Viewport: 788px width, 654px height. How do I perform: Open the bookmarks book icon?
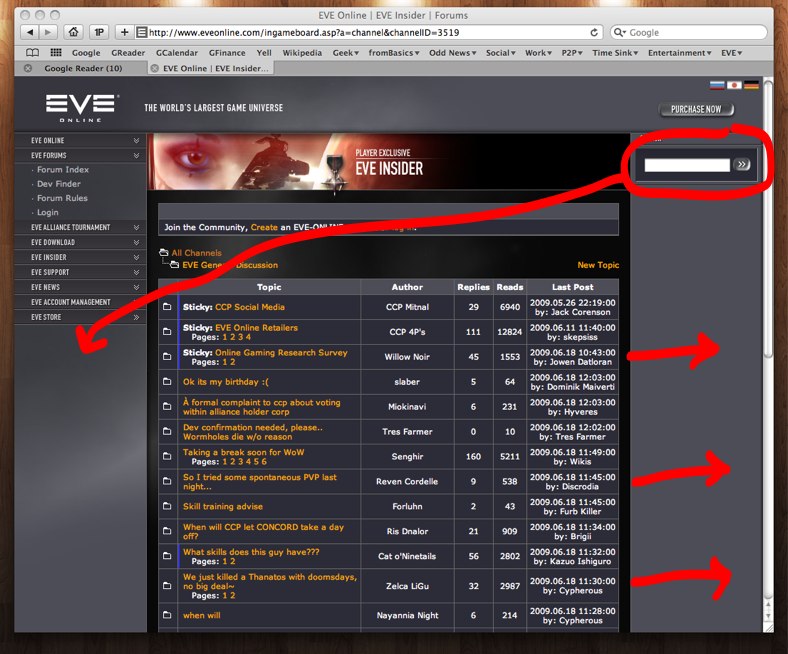coord(32,53)
